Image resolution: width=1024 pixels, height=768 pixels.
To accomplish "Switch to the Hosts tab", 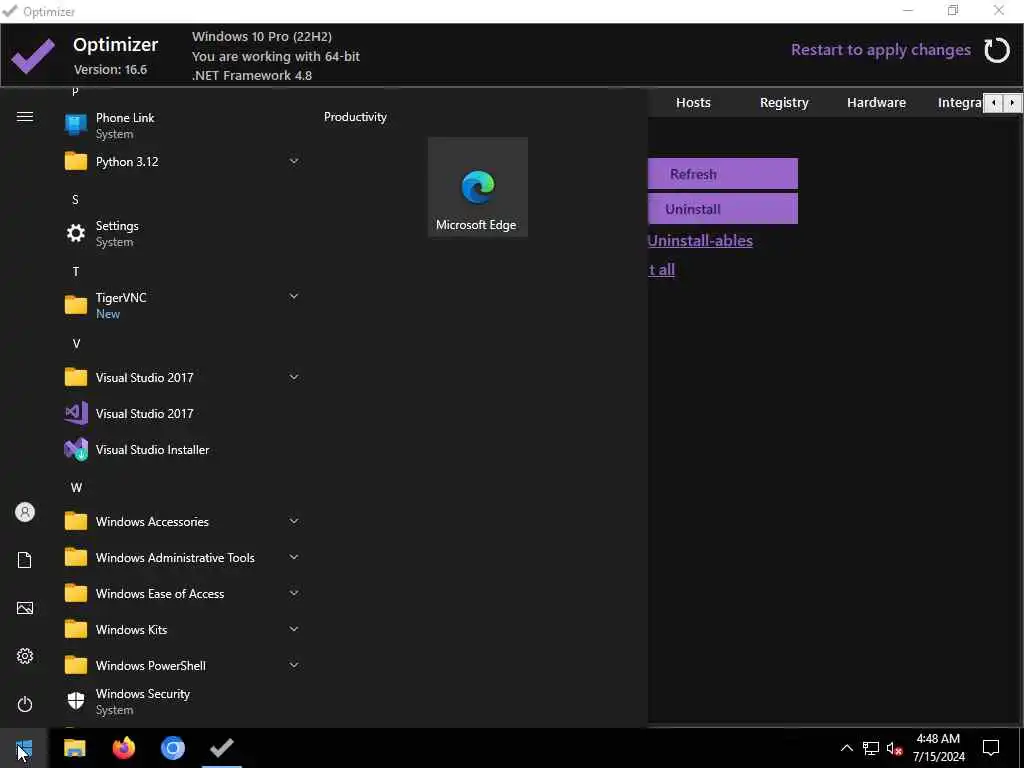I will (693, 103).
